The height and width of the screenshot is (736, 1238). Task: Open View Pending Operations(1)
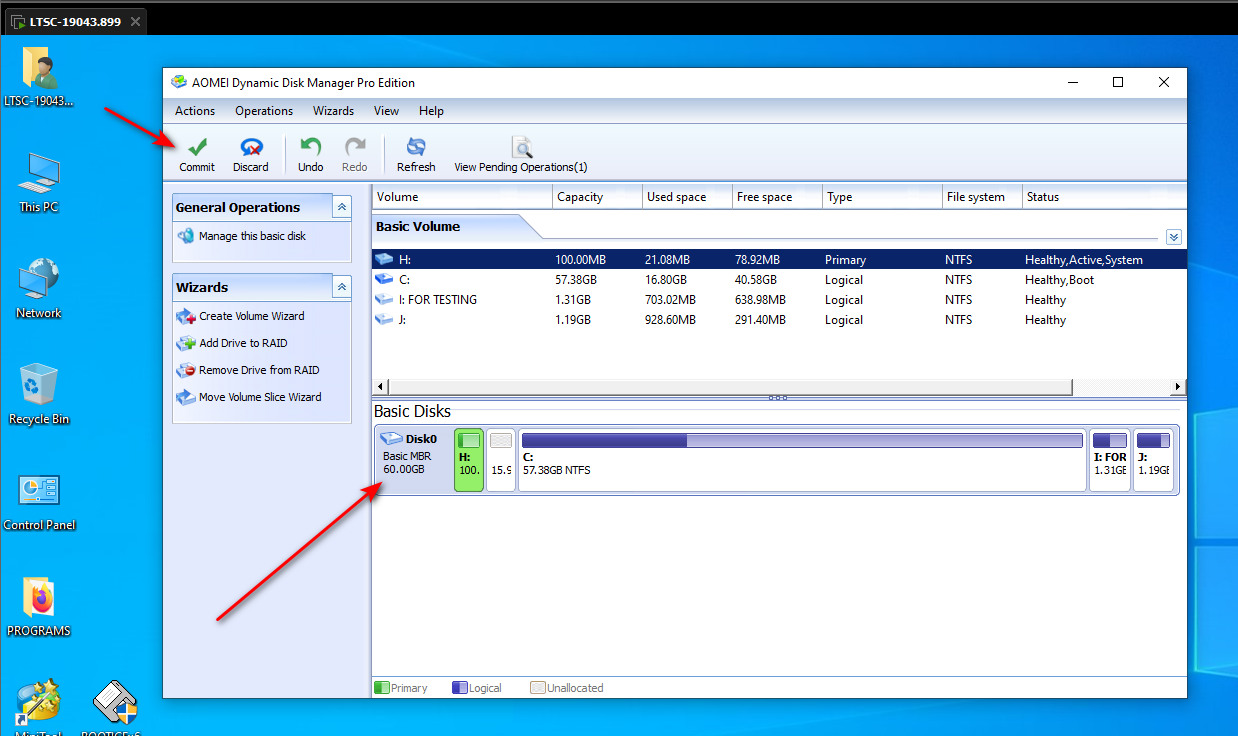521,155
